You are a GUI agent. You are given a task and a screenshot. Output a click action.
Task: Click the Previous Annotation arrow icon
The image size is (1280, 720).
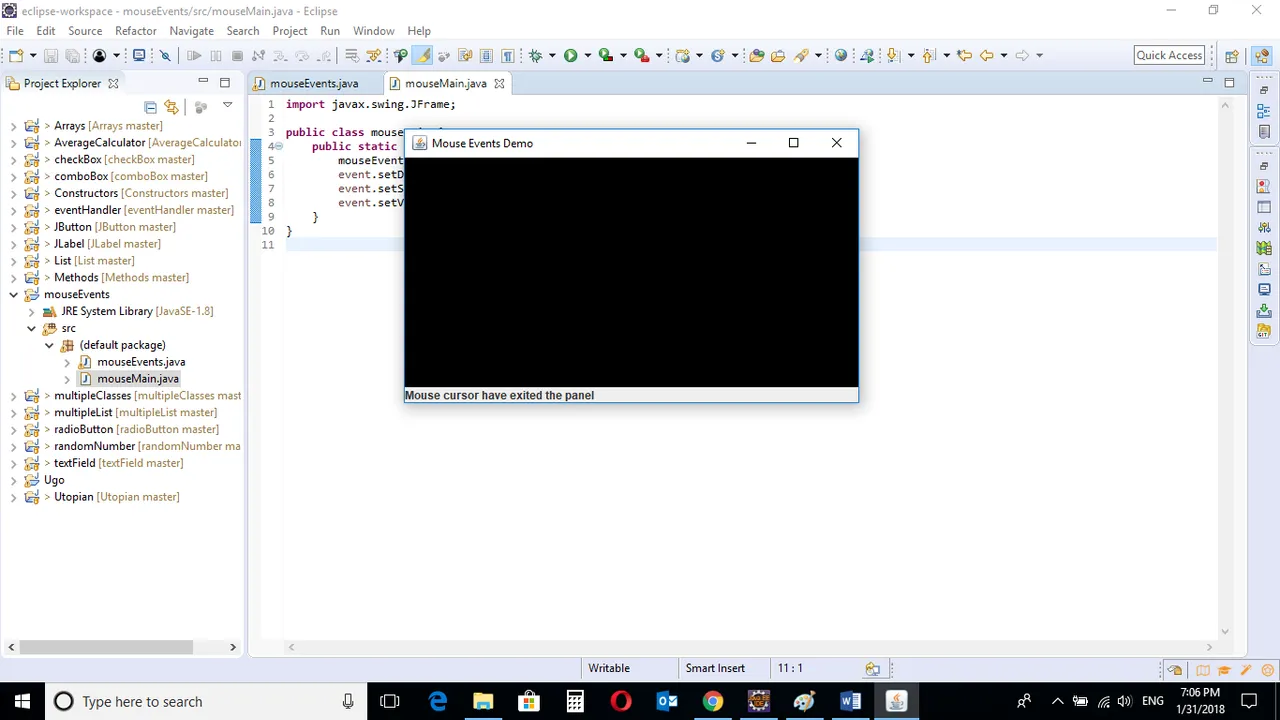pos(928,55)
